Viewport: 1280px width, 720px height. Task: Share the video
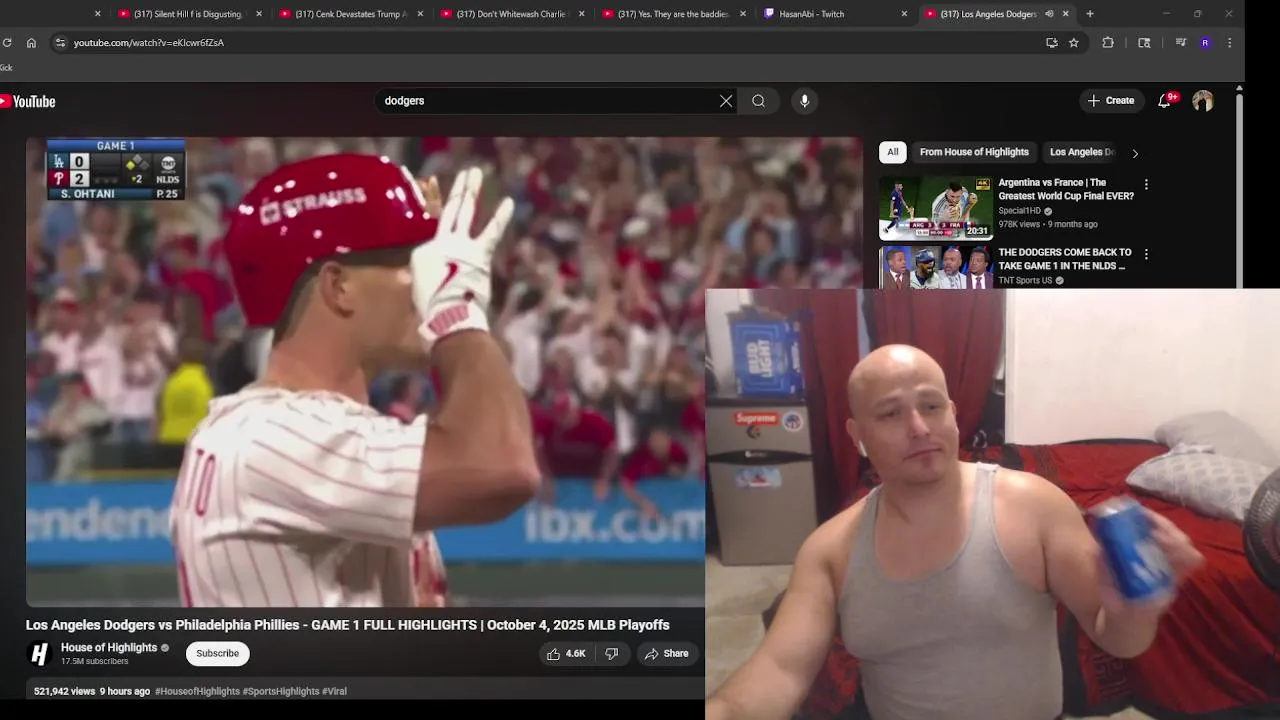click(666, 654)
